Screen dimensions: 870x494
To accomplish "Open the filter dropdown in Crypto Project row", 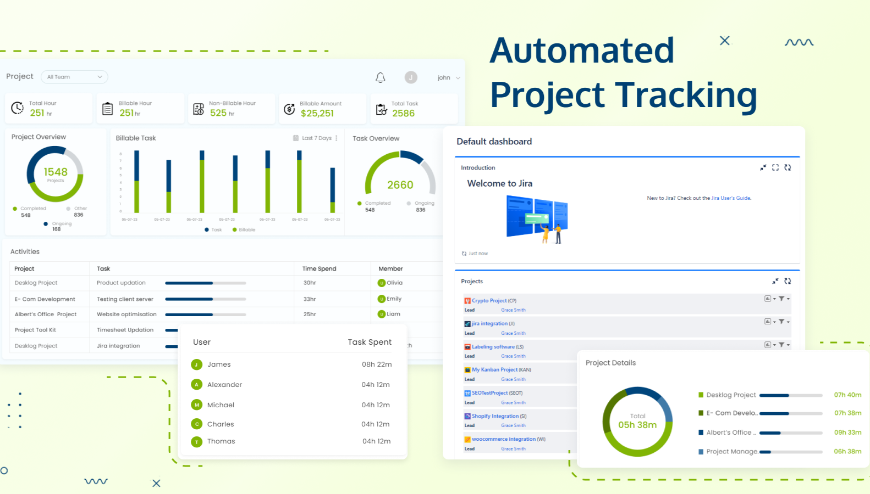I will [788, 299].
